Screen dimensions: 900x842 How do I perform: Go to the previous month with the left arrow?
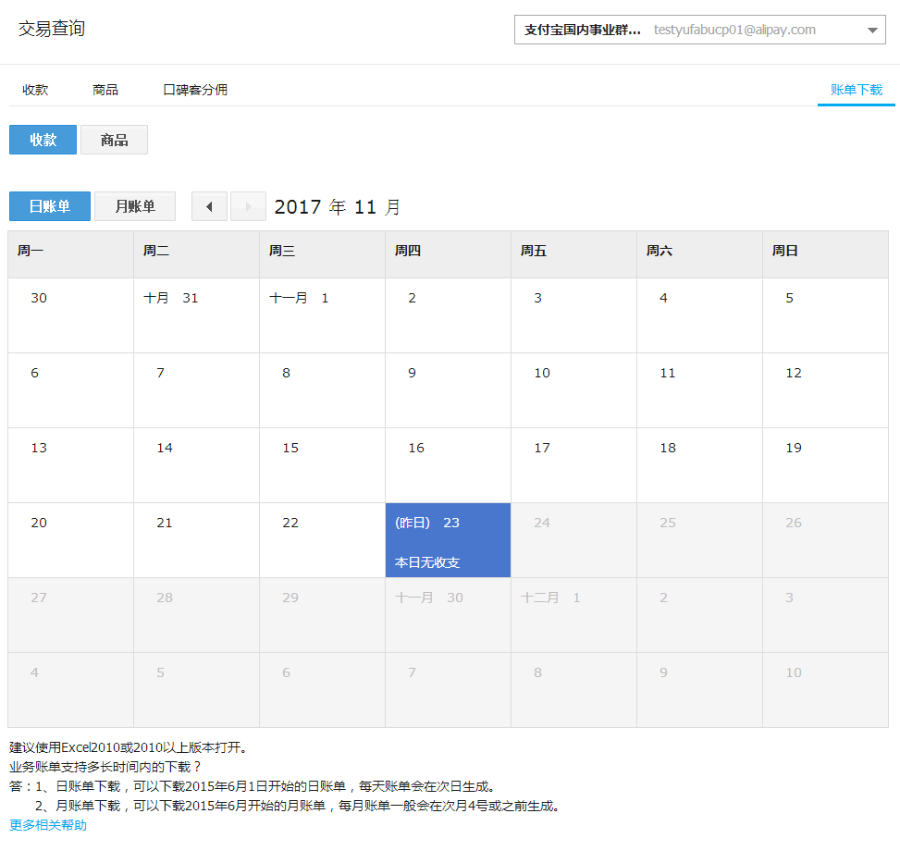[210, 207]
